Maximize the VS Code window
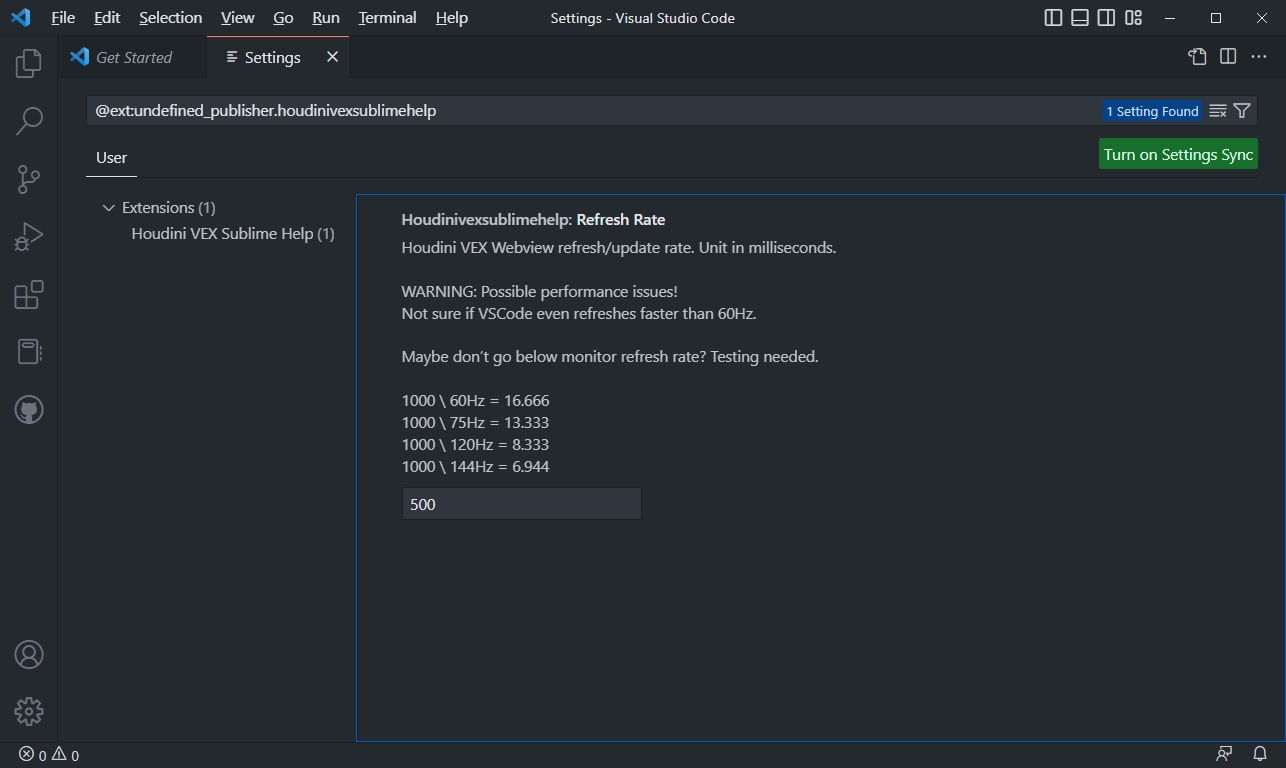This screenshot has width=1286, height=768. 1216,18
